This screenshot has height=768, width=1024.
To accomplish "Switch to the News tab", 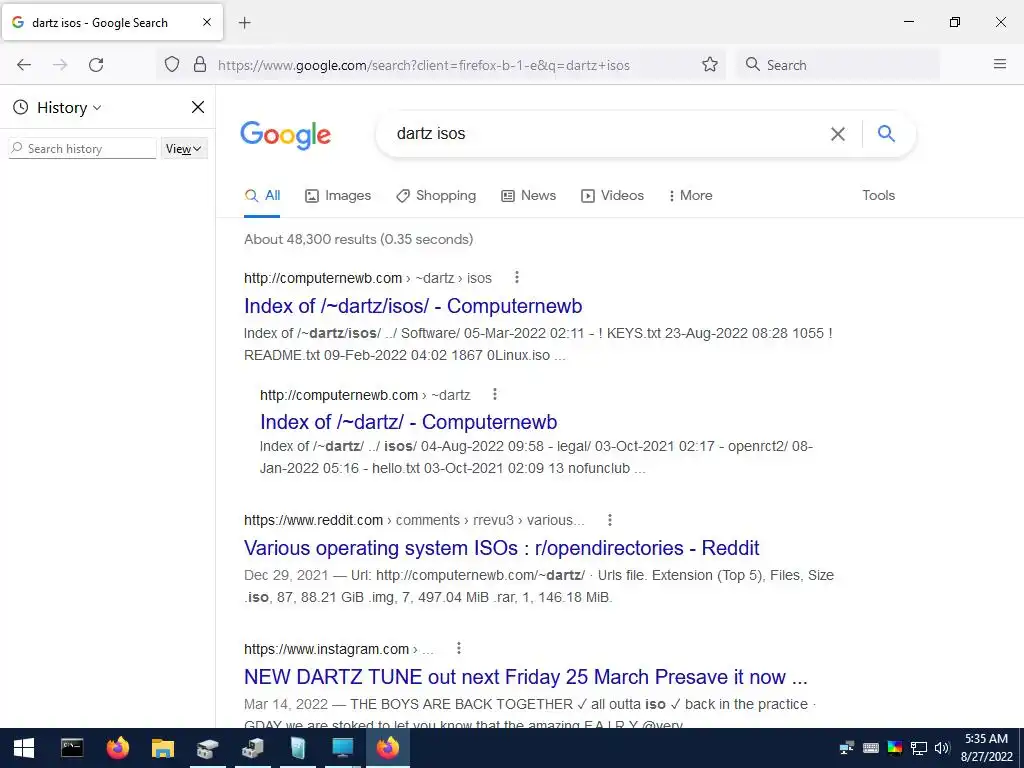I will (528, 195).
